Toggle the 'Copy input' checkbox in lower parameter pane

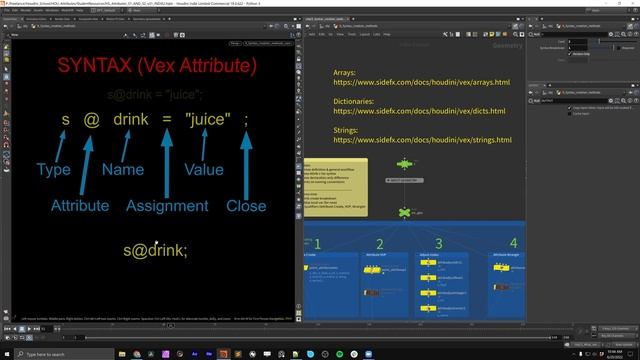click(569, 108)
